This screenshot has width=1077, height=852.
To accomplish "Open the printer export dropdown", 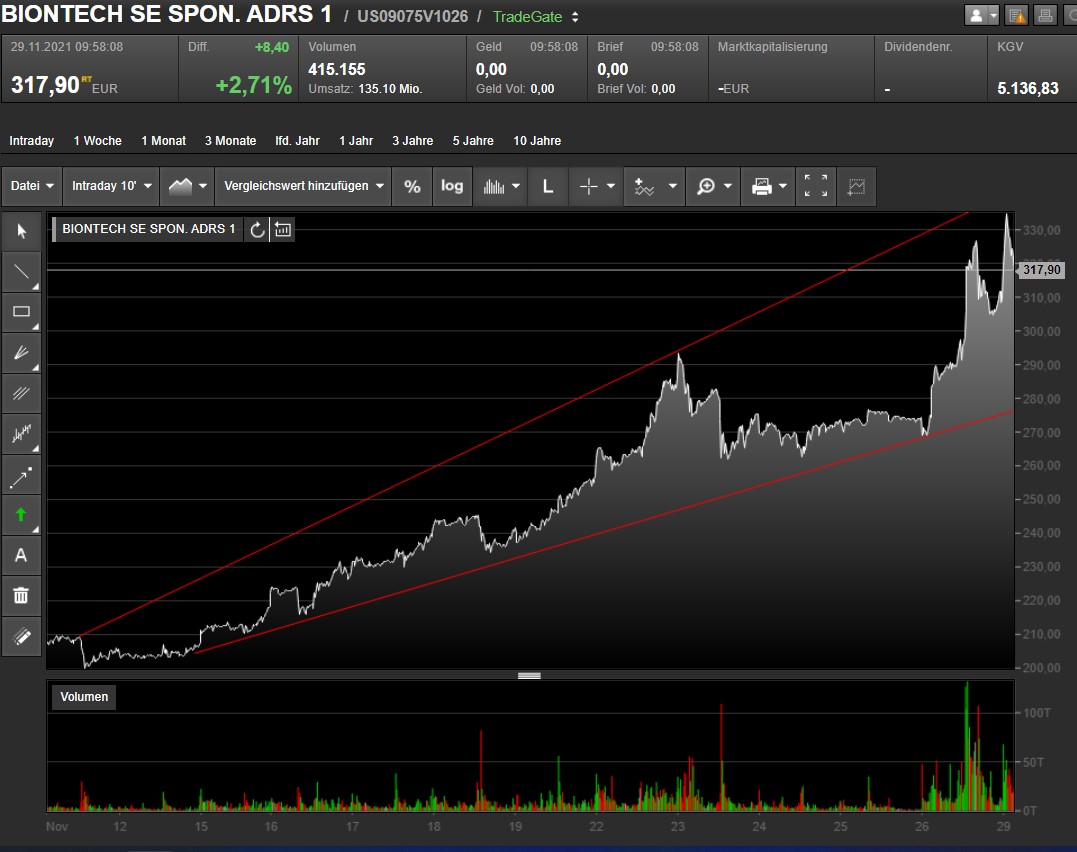I will [768, 186].
